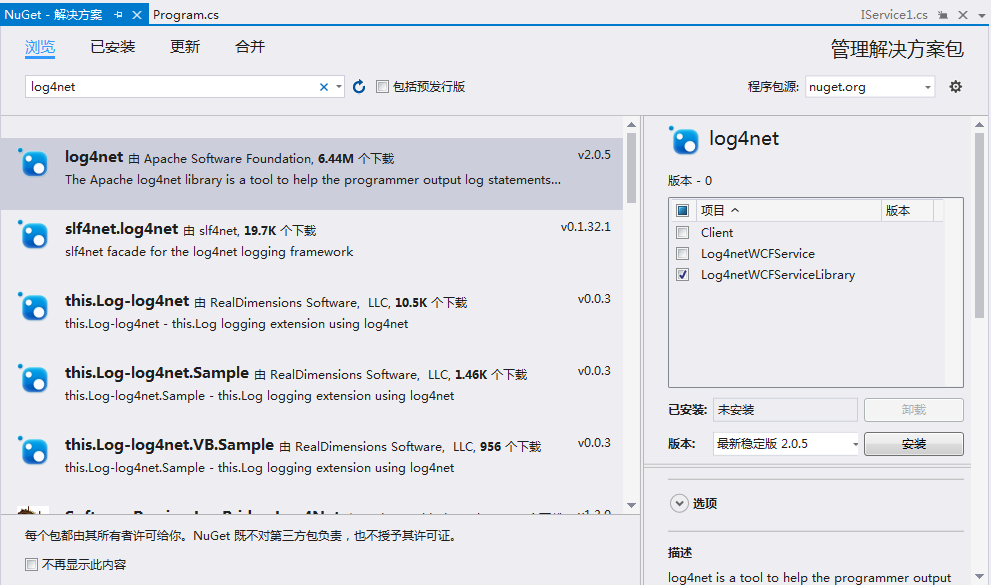Click the Install button
The image size is (991, 585).
(913, 444)
